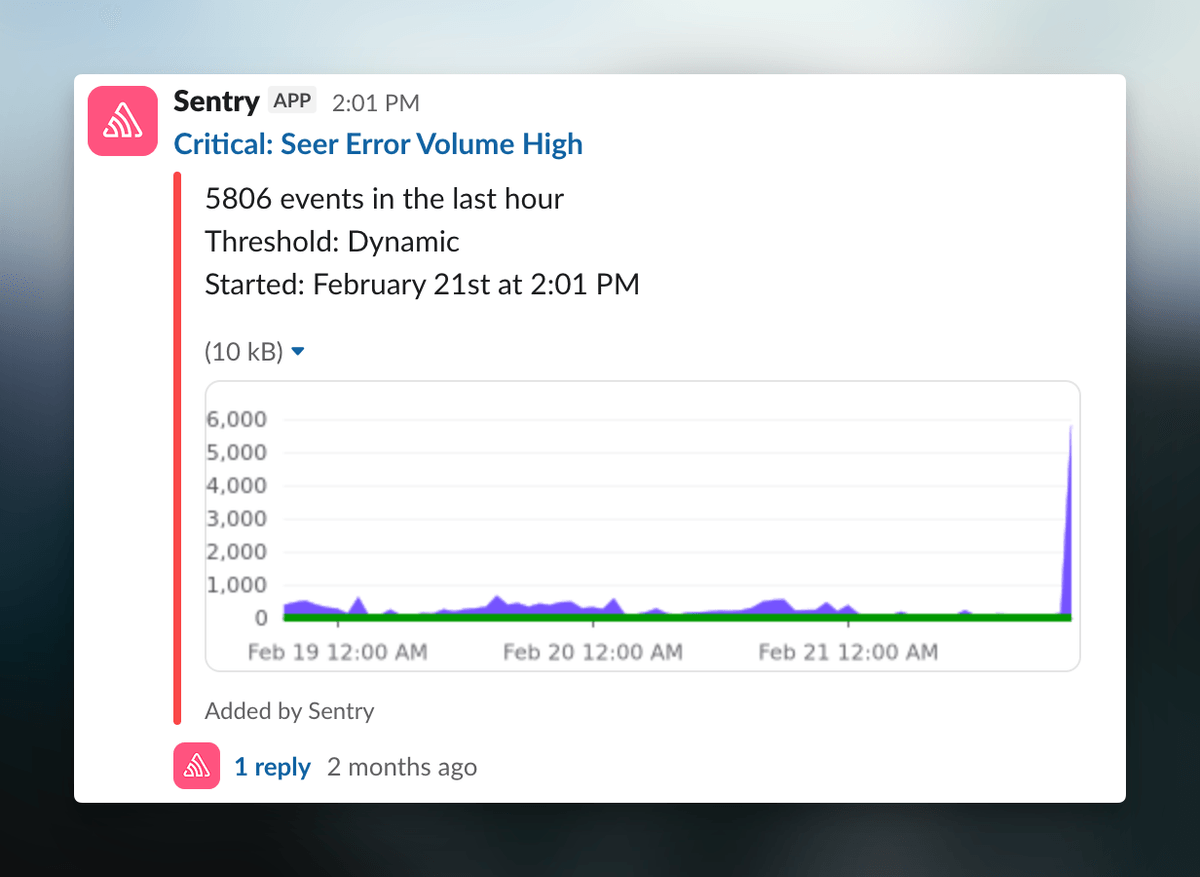1200x877 pixels.
Task: Click the chart baseline at zero
Action: [500, 617]
